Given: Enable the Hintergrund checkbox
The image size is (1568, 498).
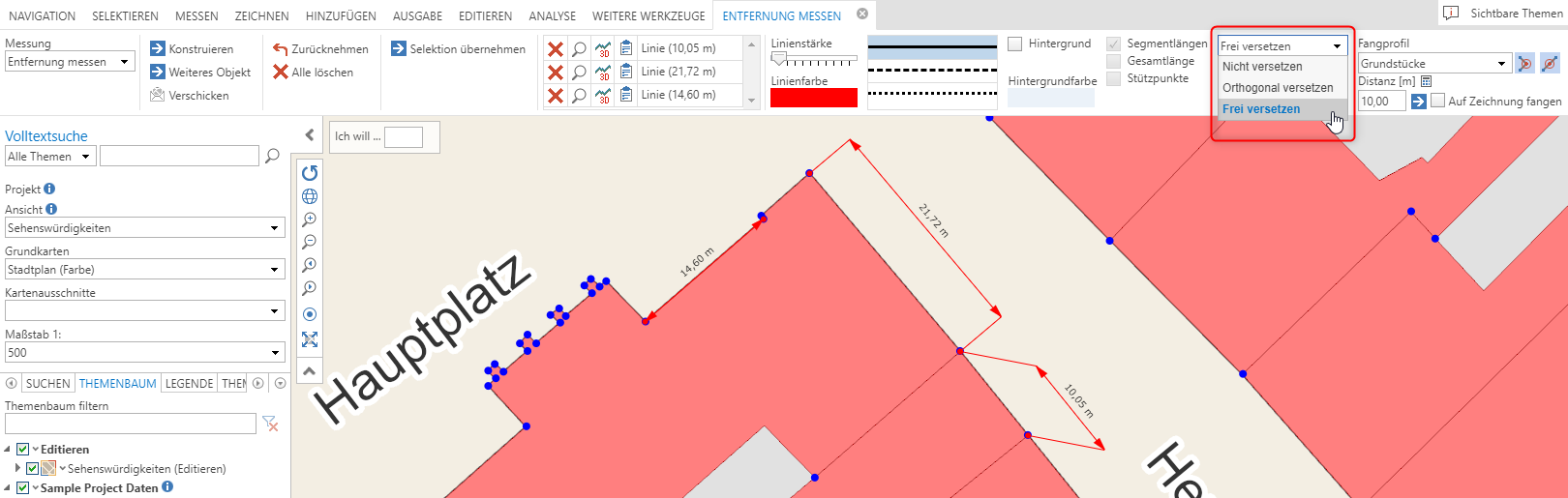Looking at the screenshot, I should tap(1015, 44).
